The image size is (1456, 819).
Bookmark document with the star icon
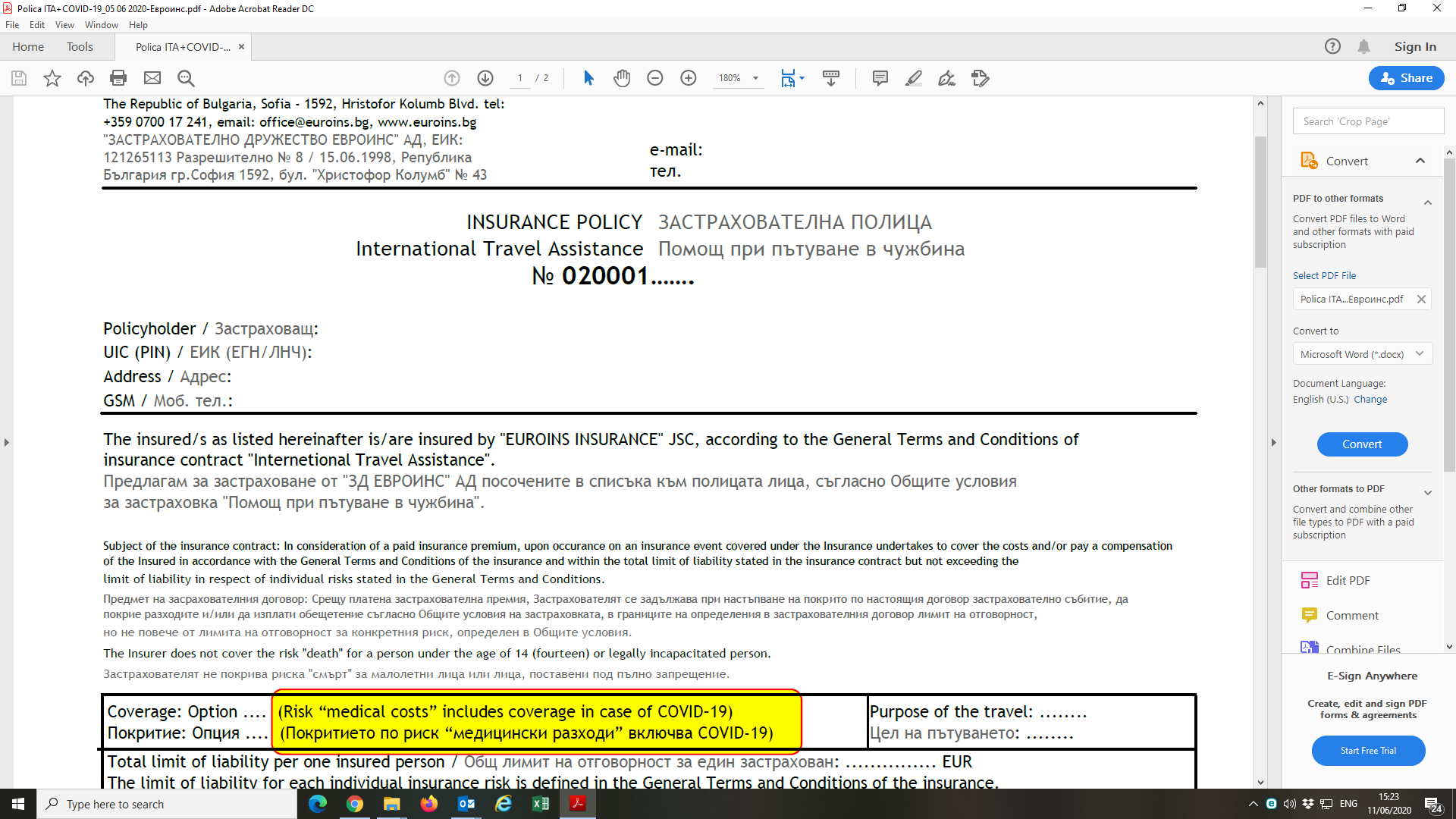[52, 78]
